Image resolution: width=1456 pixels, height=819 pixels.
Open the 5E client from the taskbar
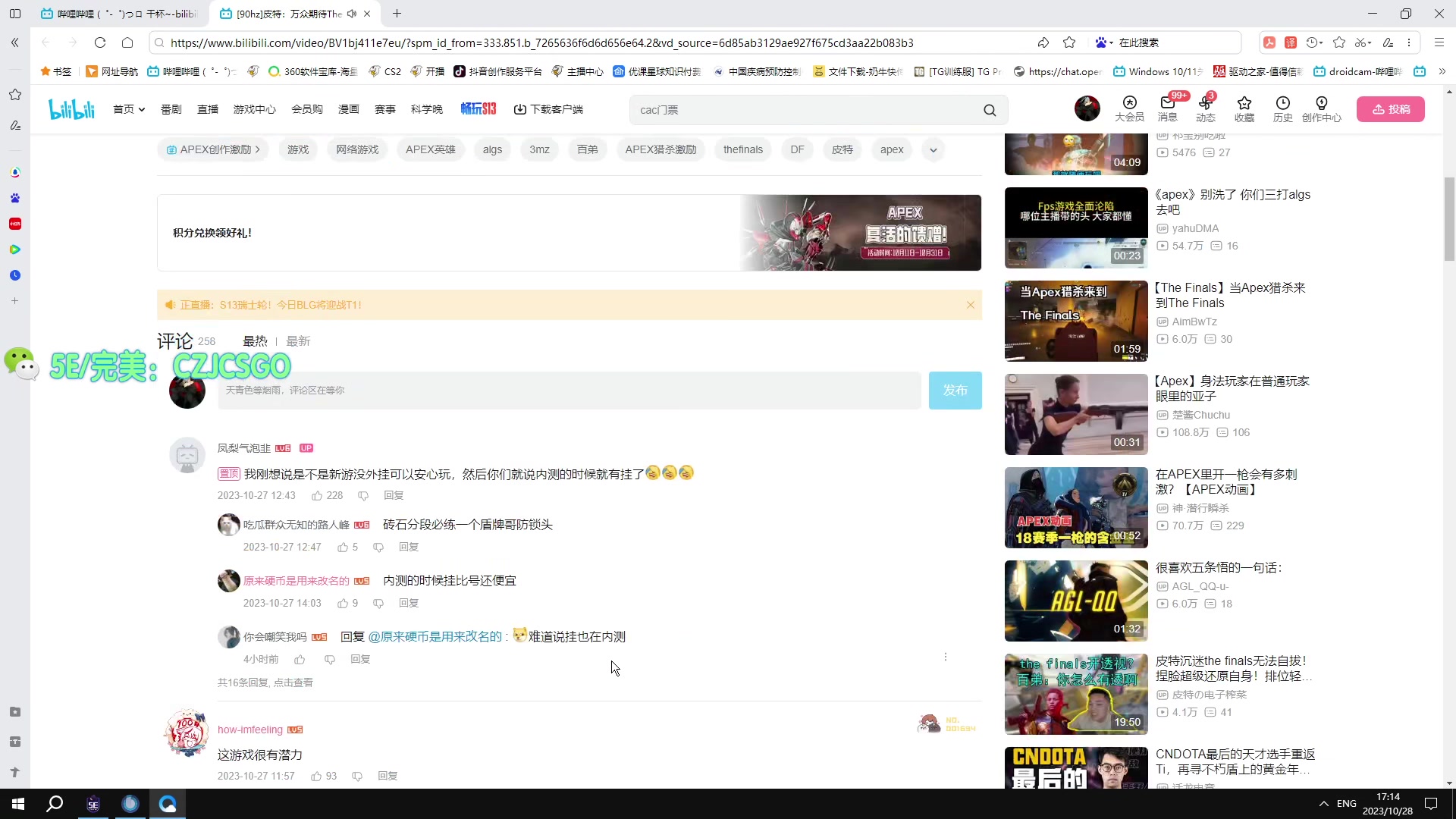[x=93, y=804]
